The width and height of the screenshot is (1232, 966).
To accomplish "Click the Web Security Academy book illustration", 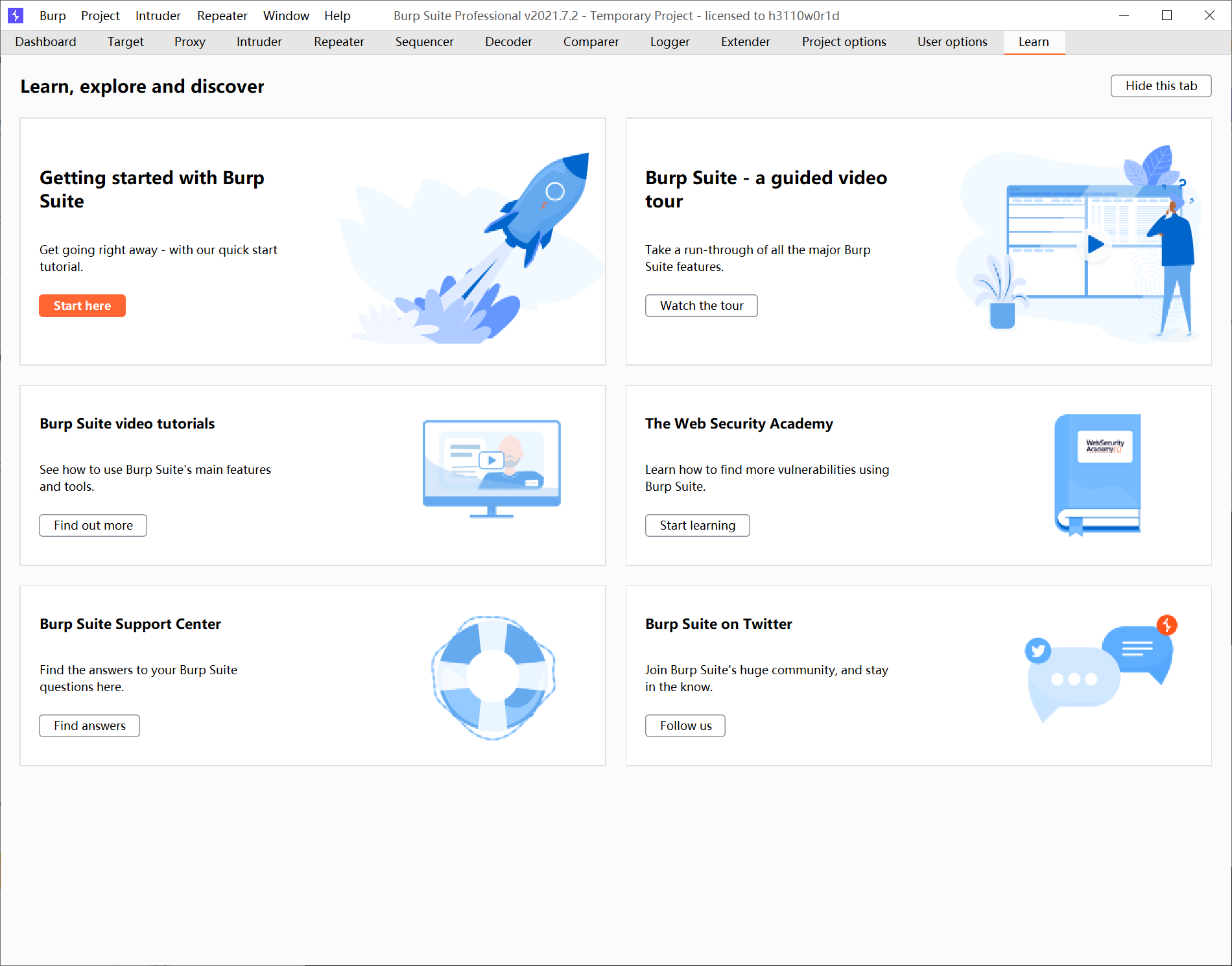I will pyautogui.click(x=1097, y=475).
